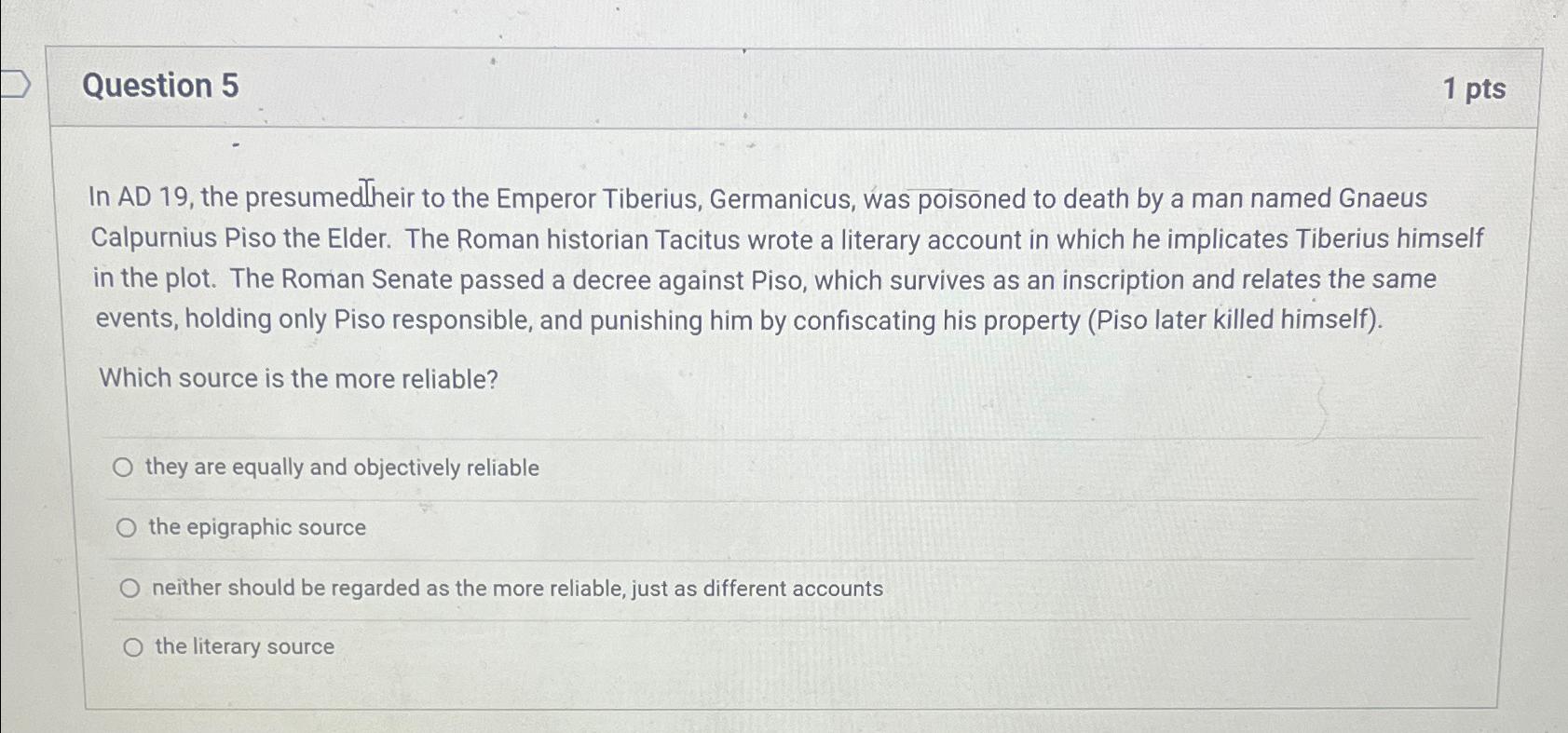
Task: Select "they are equally and objectively reliable" option
Action: pos(125,468)
